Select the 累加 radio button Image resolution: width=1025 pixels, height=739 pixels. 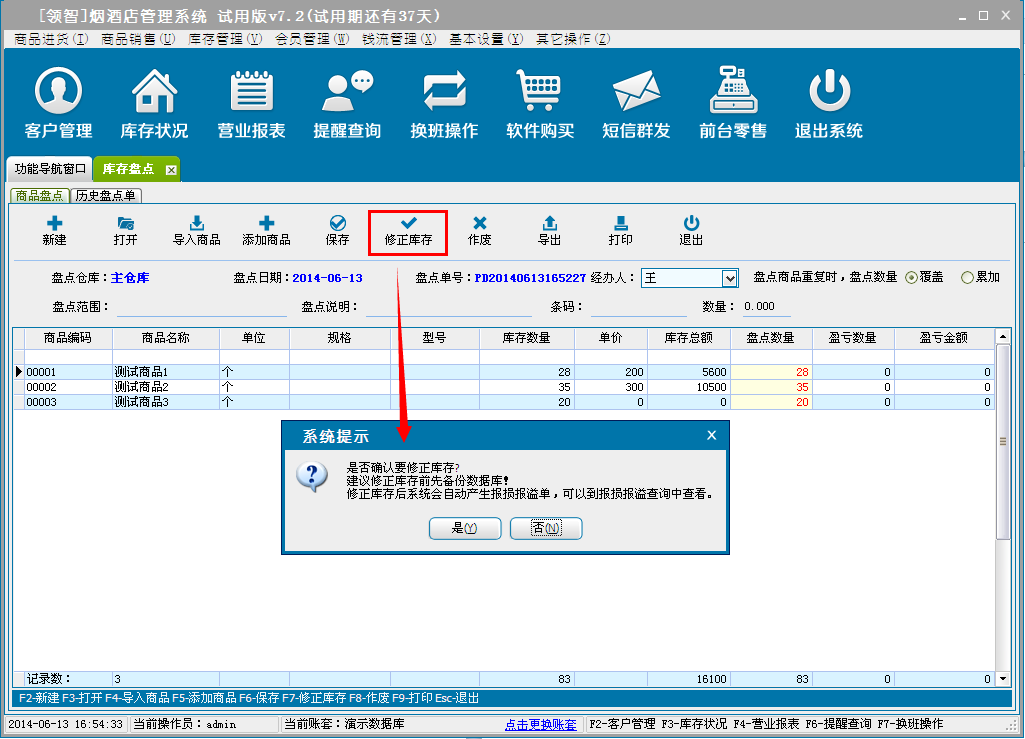coord(967,277)
